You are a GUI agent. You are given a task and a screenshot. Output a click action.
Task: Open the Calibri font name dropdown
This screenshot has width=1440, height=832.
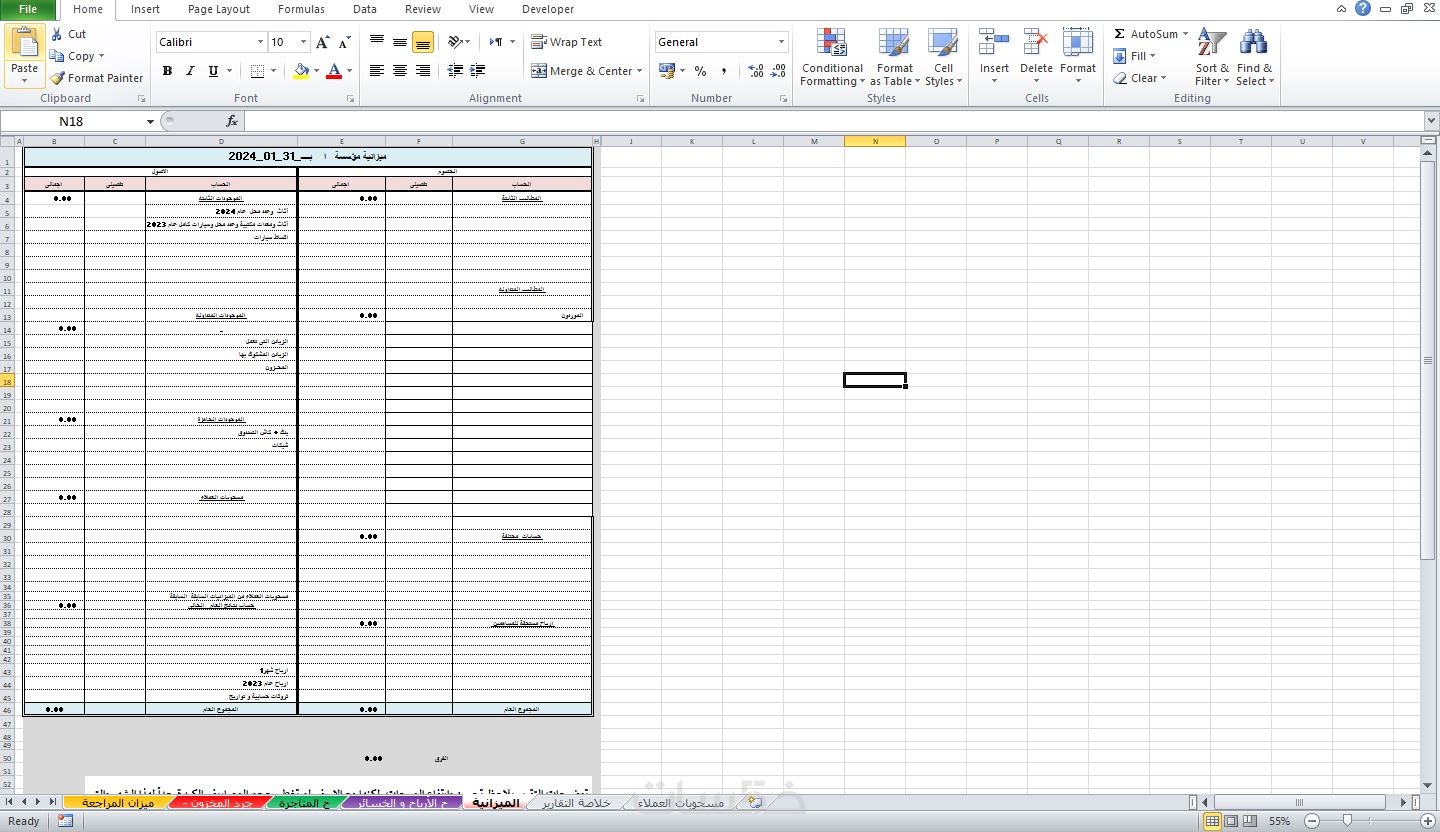[260, 42]
